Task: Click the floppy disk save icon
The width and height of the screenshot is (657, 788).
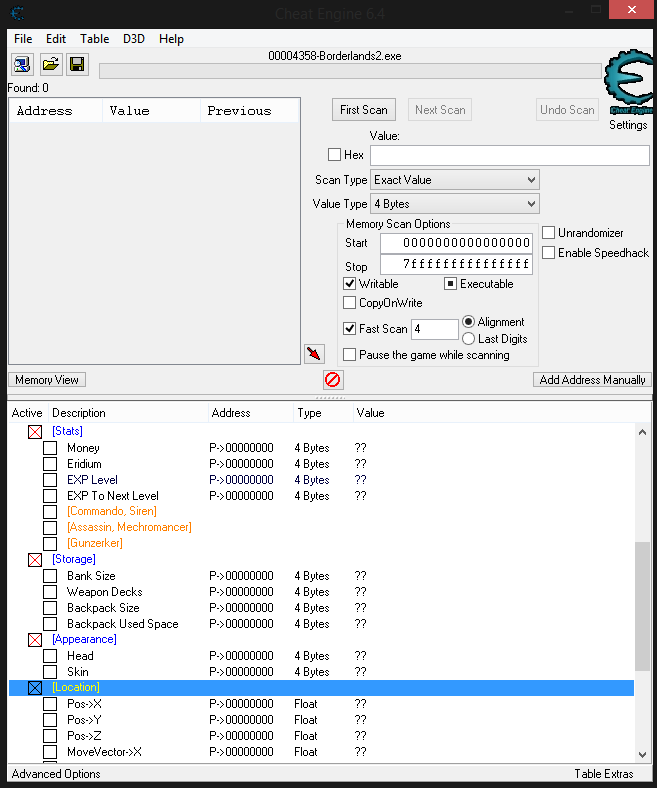Action: click(77, 65)
